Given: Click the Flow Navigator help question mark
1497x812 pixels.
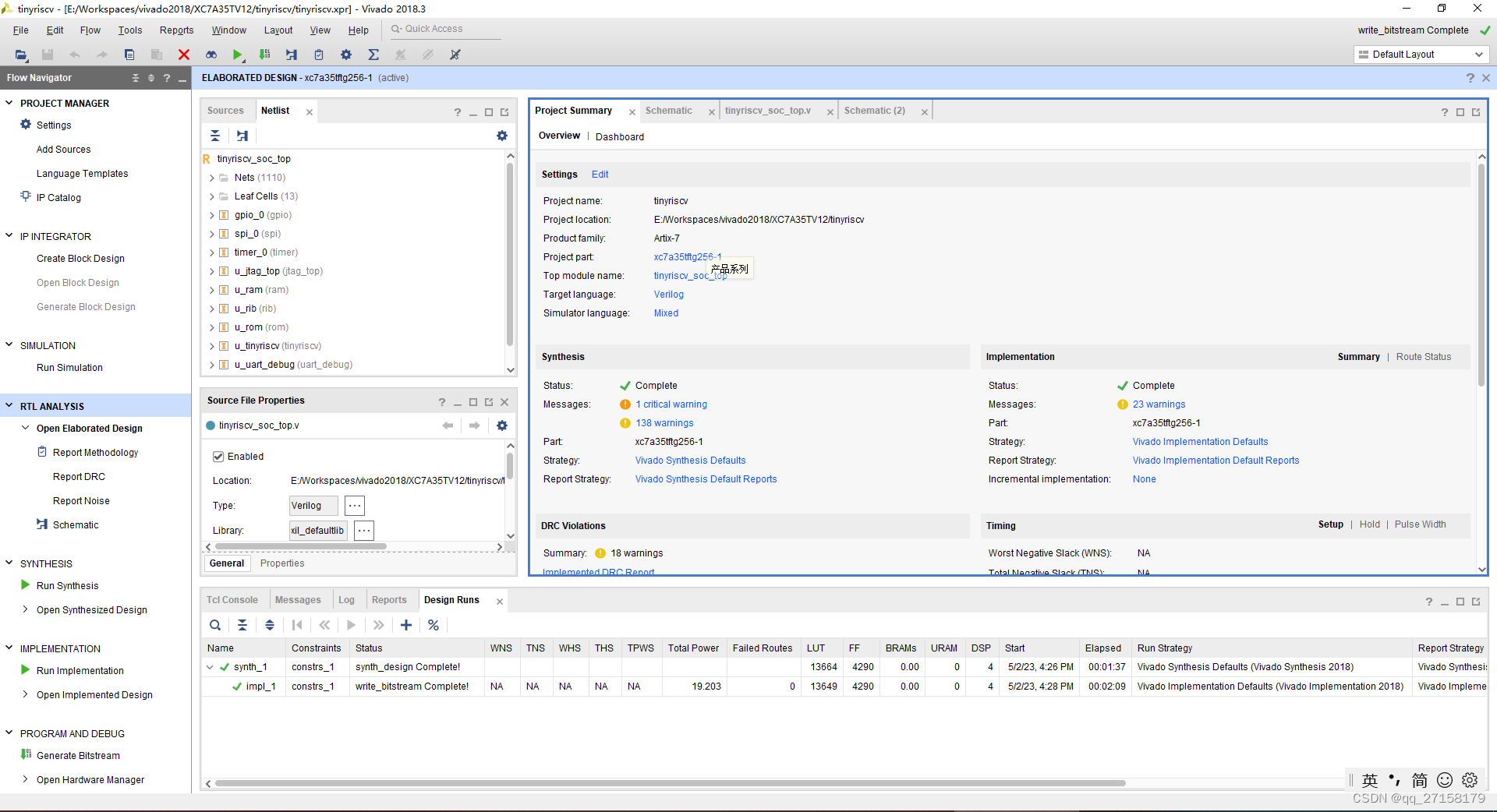Looking at the screenshot, I should click(167, 78).
